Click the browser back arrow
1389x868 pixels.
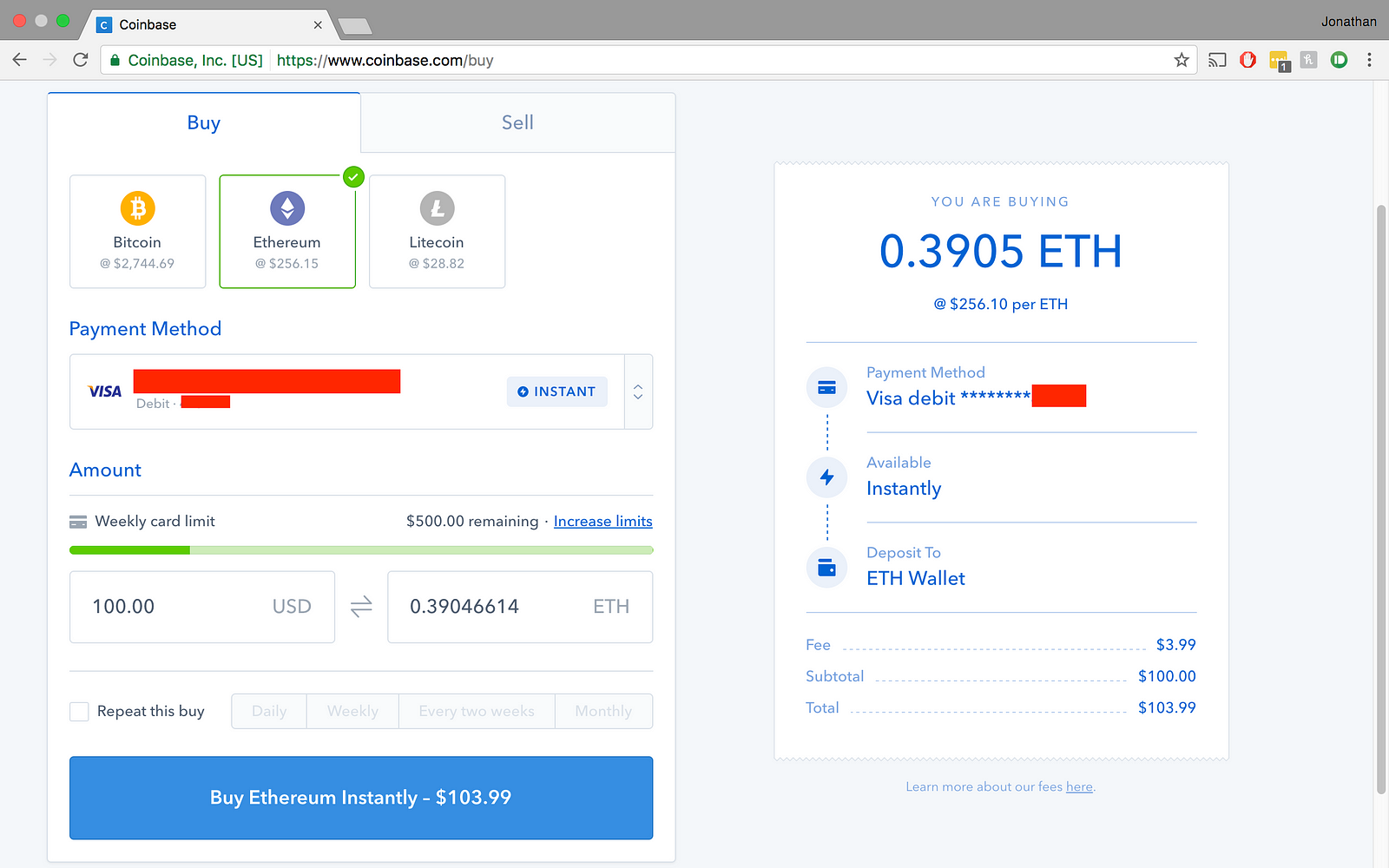(x=19, y=60)
